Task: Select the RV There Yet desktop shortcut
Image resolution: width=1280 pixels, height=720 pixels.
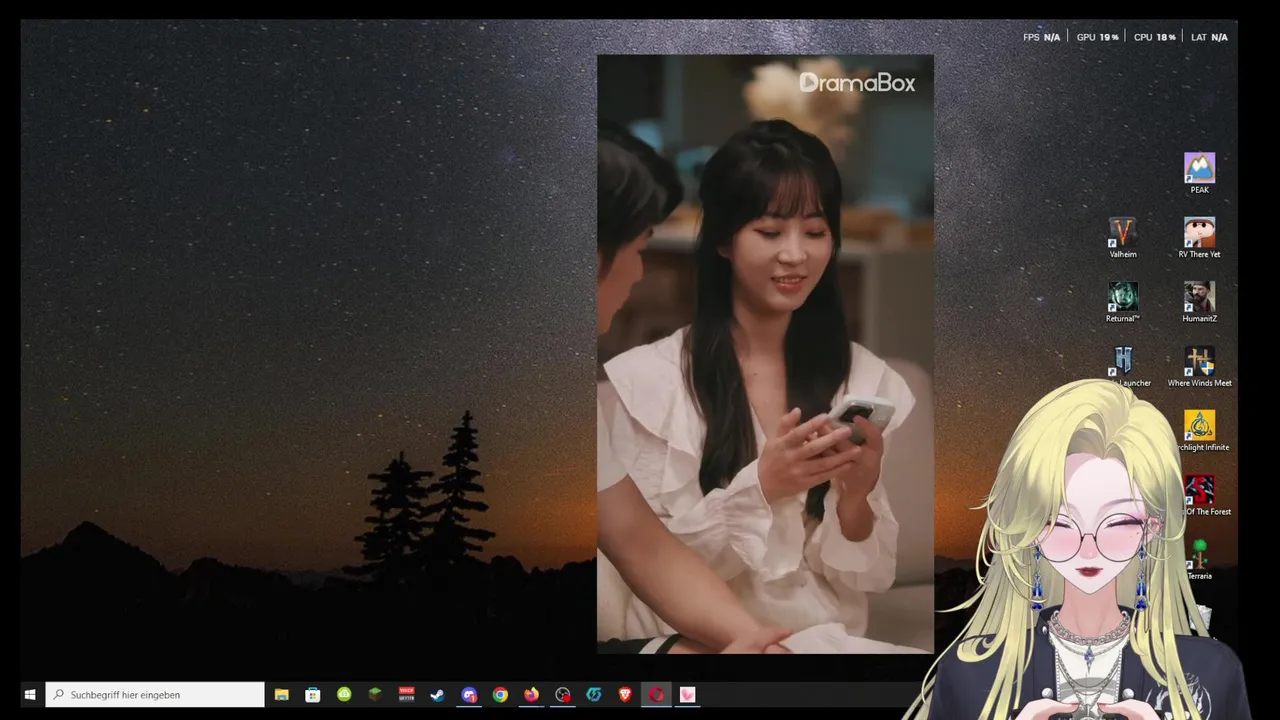Action: coord(1199,238)
